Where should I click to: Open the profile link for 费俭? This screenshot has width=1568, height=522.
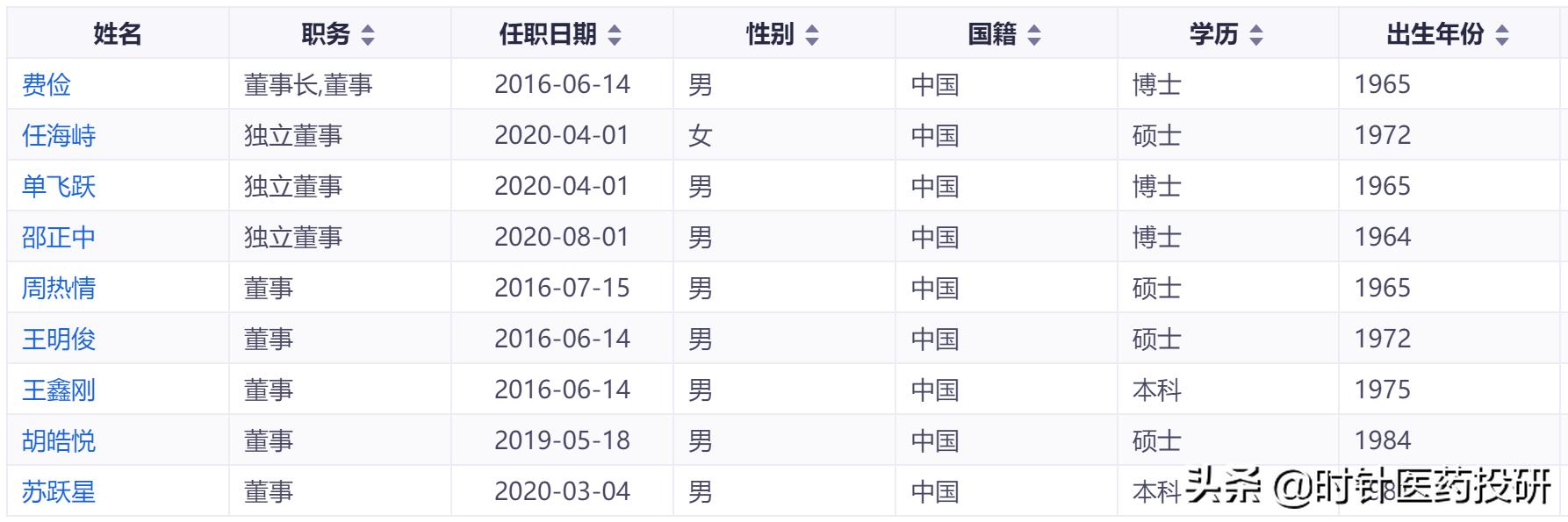point(47,85)
